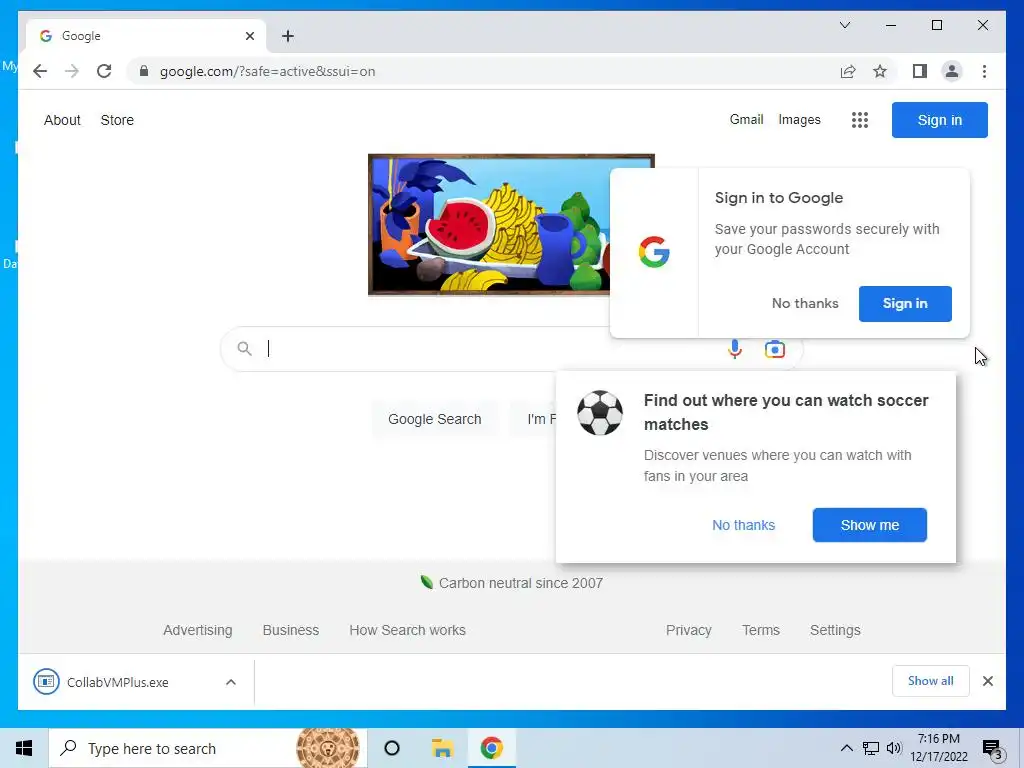Open the Advertising footer link
This screenshot has height=768, width=1024.
[197, 630]
